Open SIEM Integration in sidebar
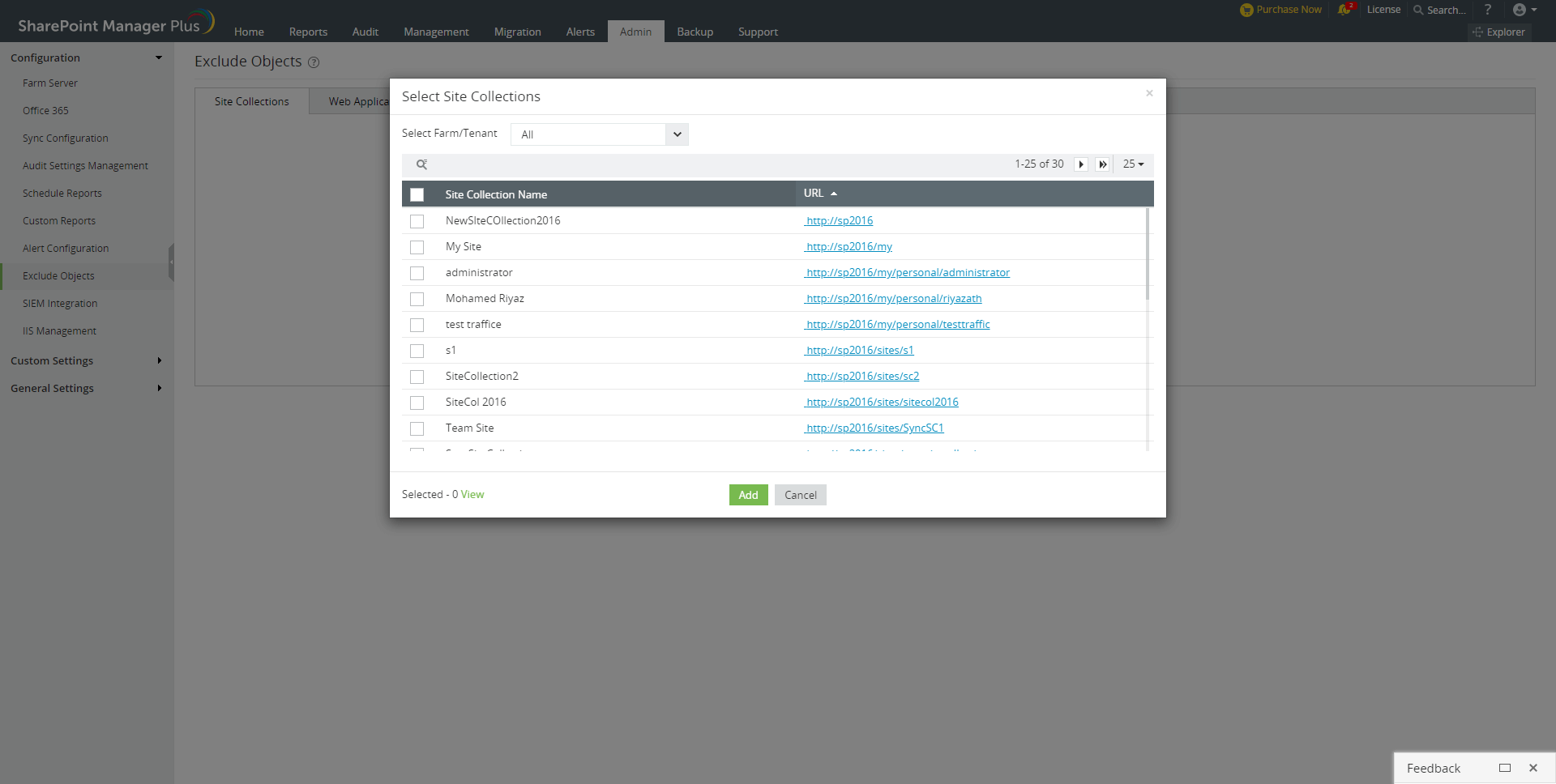The height and width of the screenshot is (784, 1556). 60,304
